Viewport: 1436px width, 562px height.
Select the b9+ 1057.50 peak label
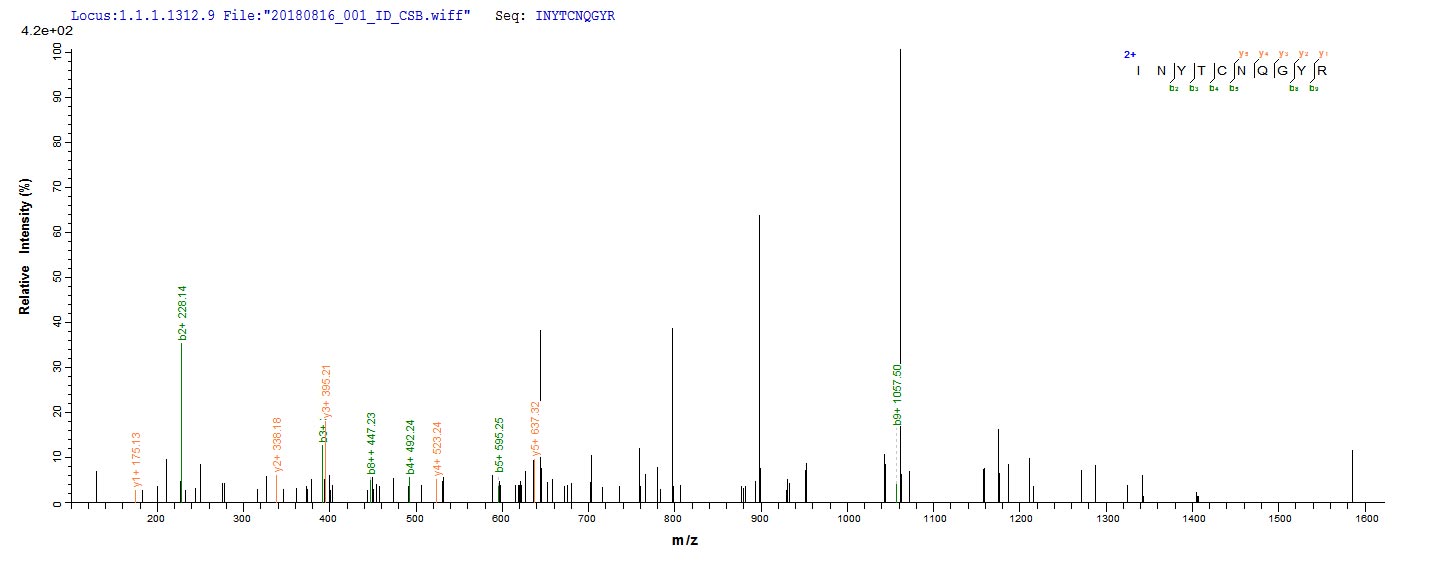click(898, 394)
